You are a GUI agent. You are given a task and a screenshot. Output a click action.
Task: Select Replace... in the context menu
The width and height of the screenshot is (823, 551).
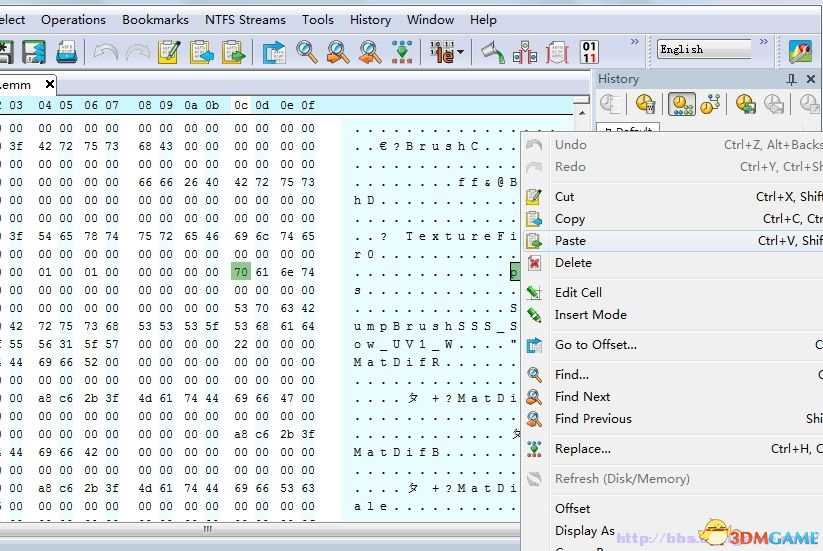tap(582, 449)
